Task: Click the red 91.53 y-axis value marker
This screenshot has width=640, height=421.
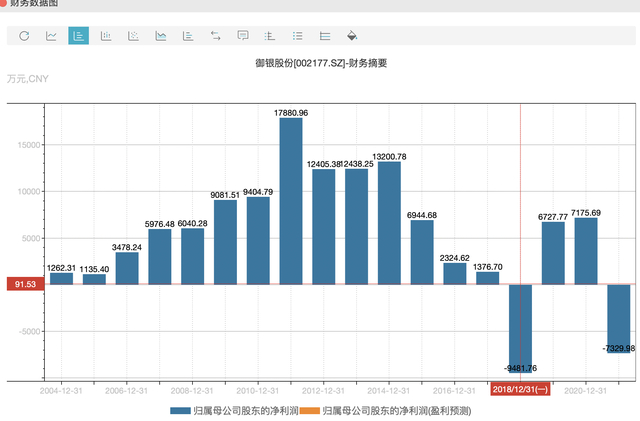Action: pyautogui.click(x=20, y=284)
